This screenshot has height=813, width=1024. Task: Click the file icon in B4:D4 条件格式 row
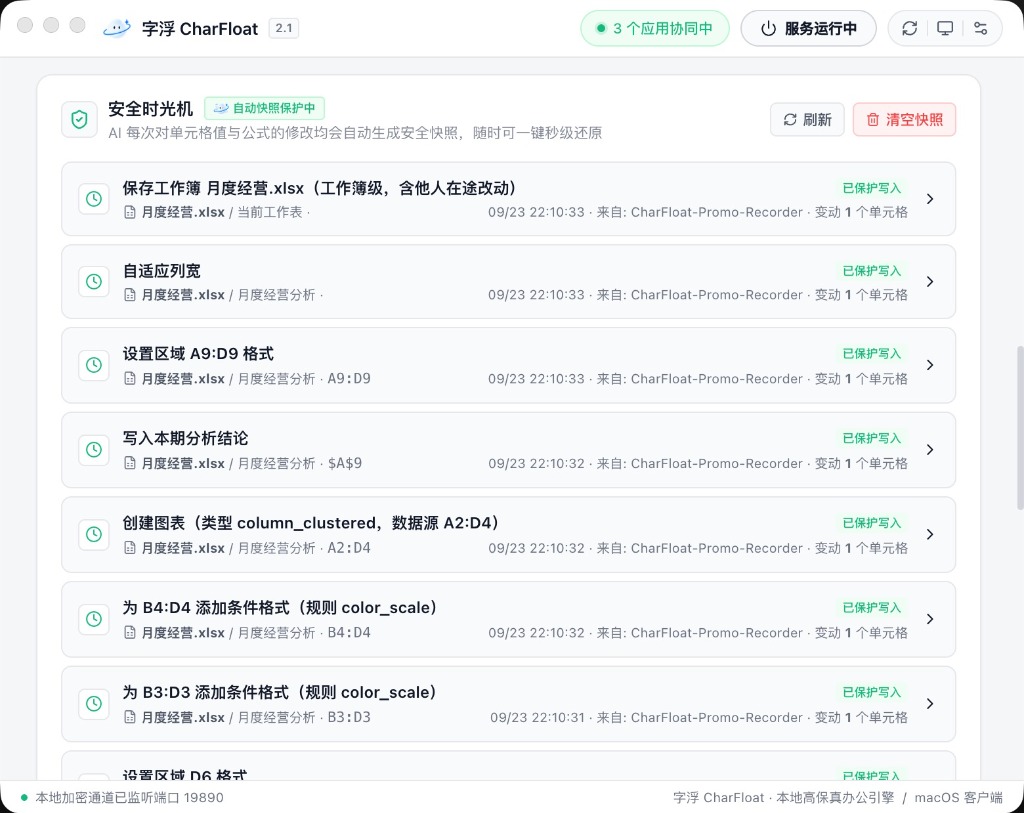pyautogui.click(x=130, y=632)
